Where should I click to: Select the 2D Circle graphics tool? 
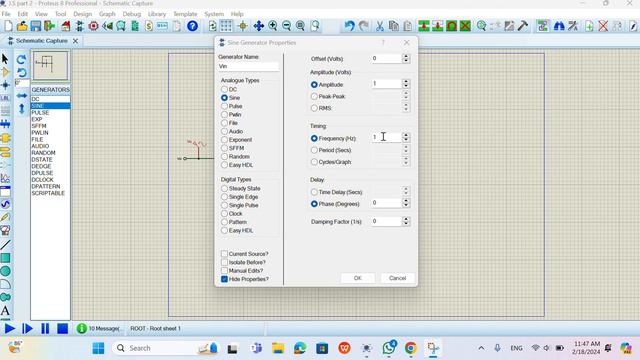5,271
